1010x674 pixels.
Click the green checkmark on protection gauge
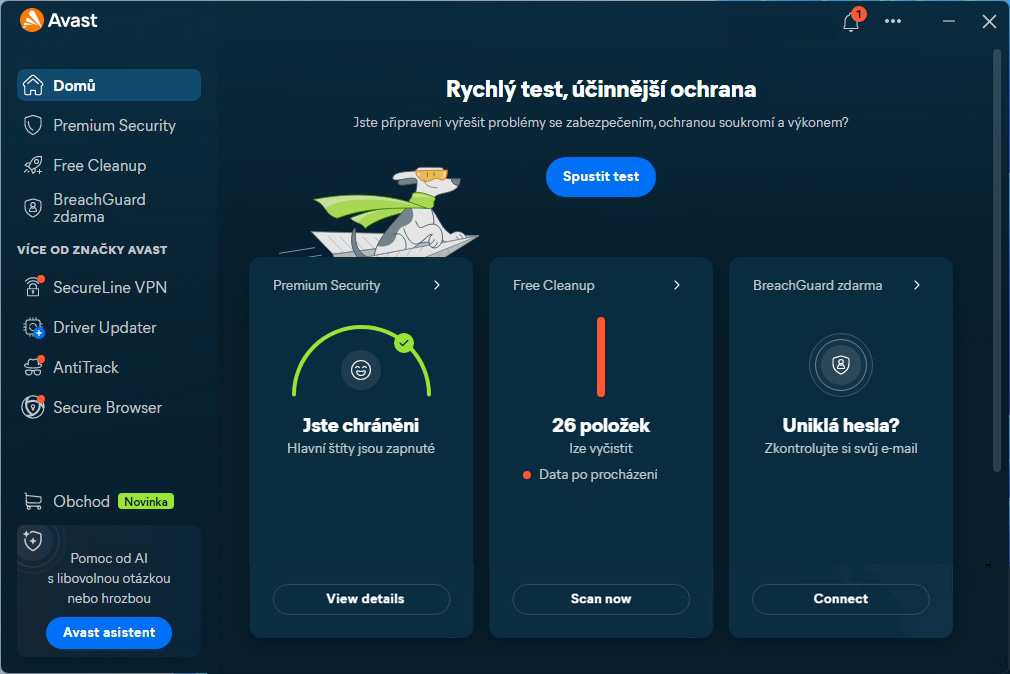(404, 343)
